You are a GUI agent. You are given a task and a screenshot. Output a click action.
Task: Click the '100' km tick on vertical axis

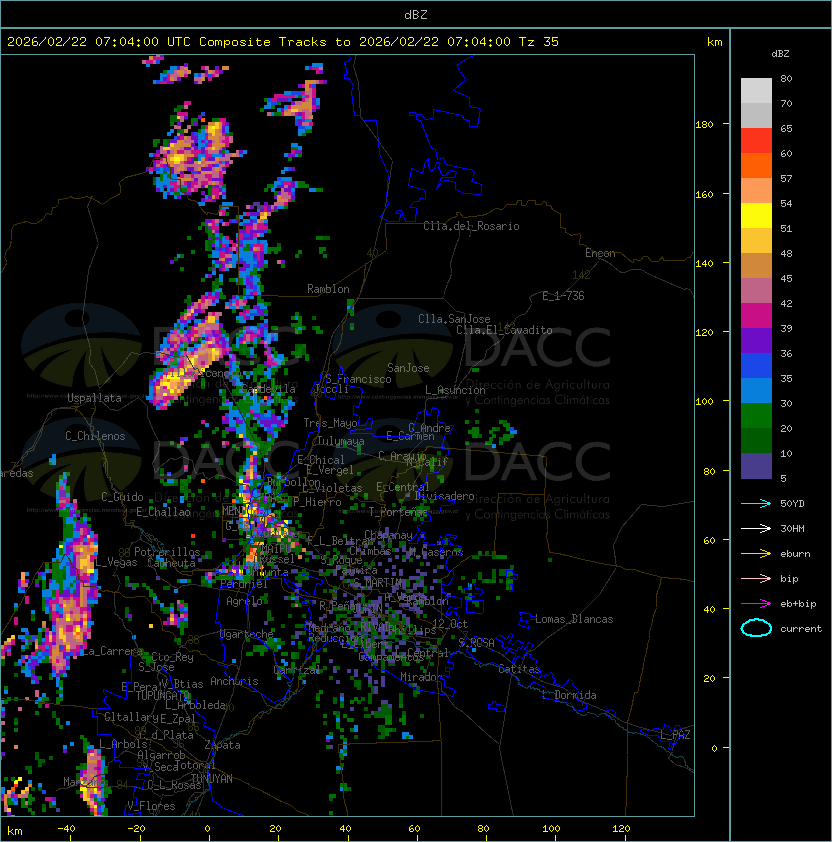(704, 401)
